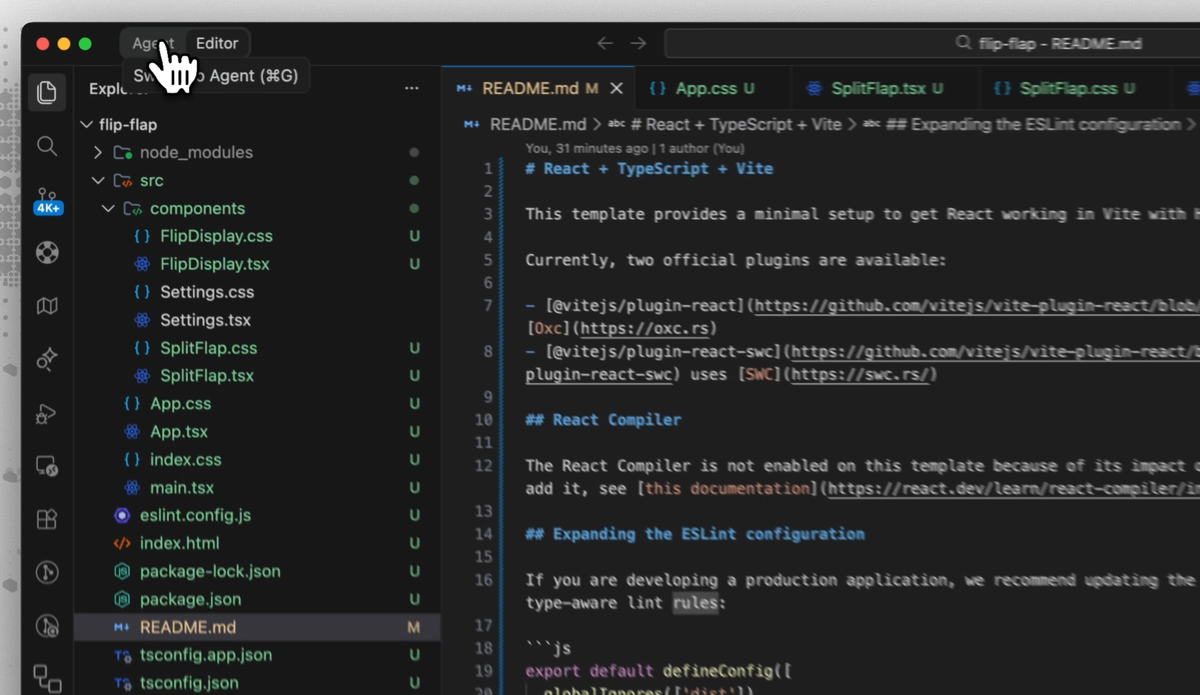Expand the node_modules folder
The width and height of the screenshot is (1200, 695).
97,153
